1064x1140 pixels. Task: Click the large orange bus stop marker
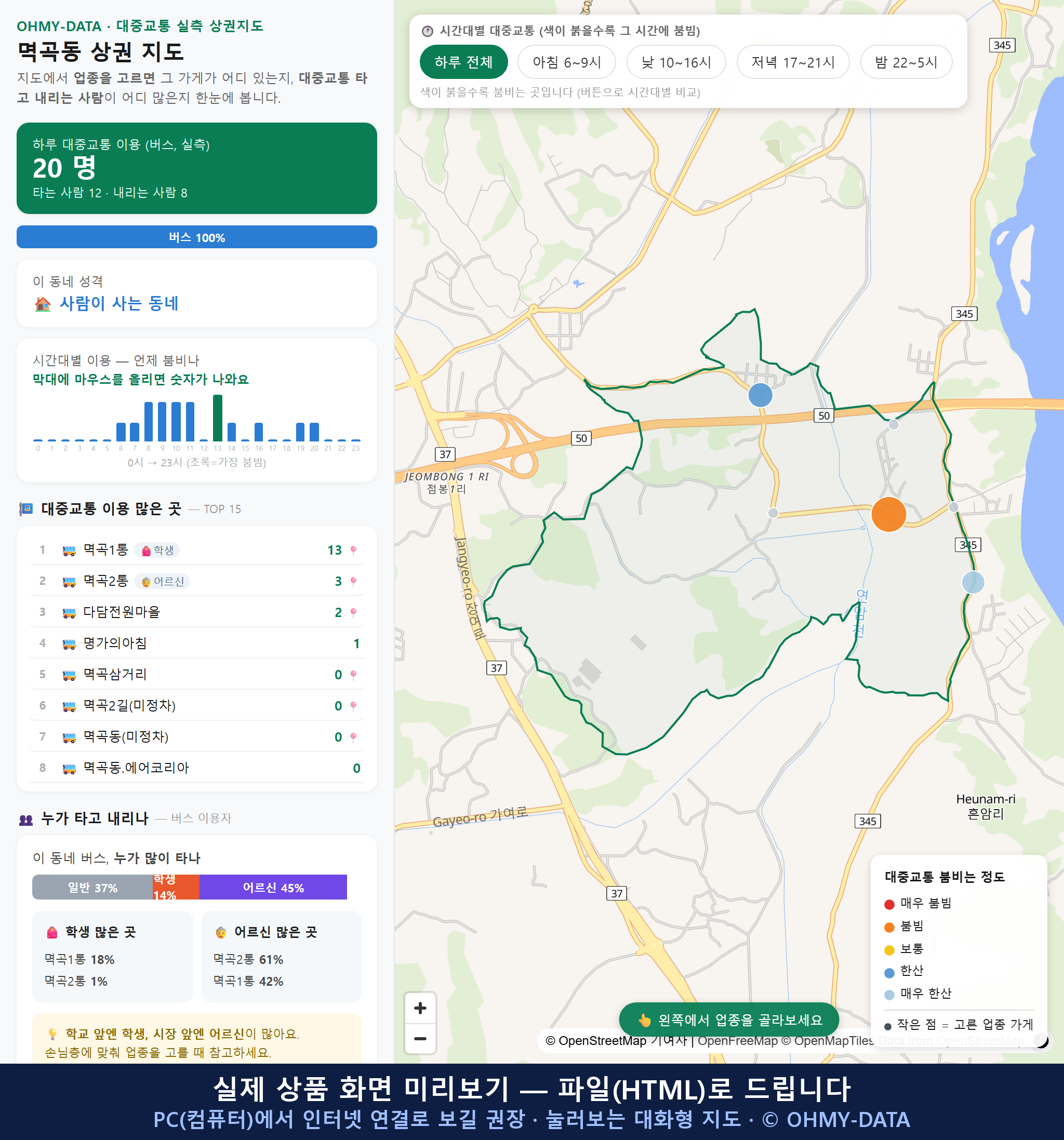888,514
